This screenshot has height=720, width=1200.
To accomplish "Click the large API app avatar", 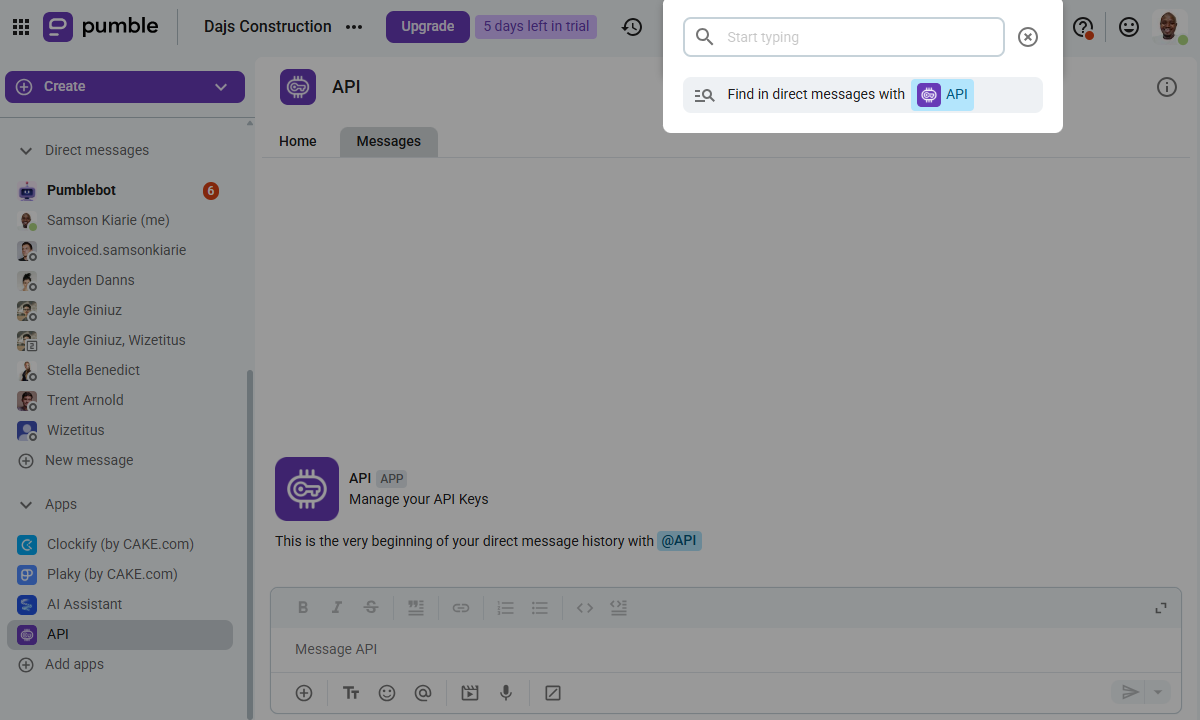I will [x=307, y=489].
